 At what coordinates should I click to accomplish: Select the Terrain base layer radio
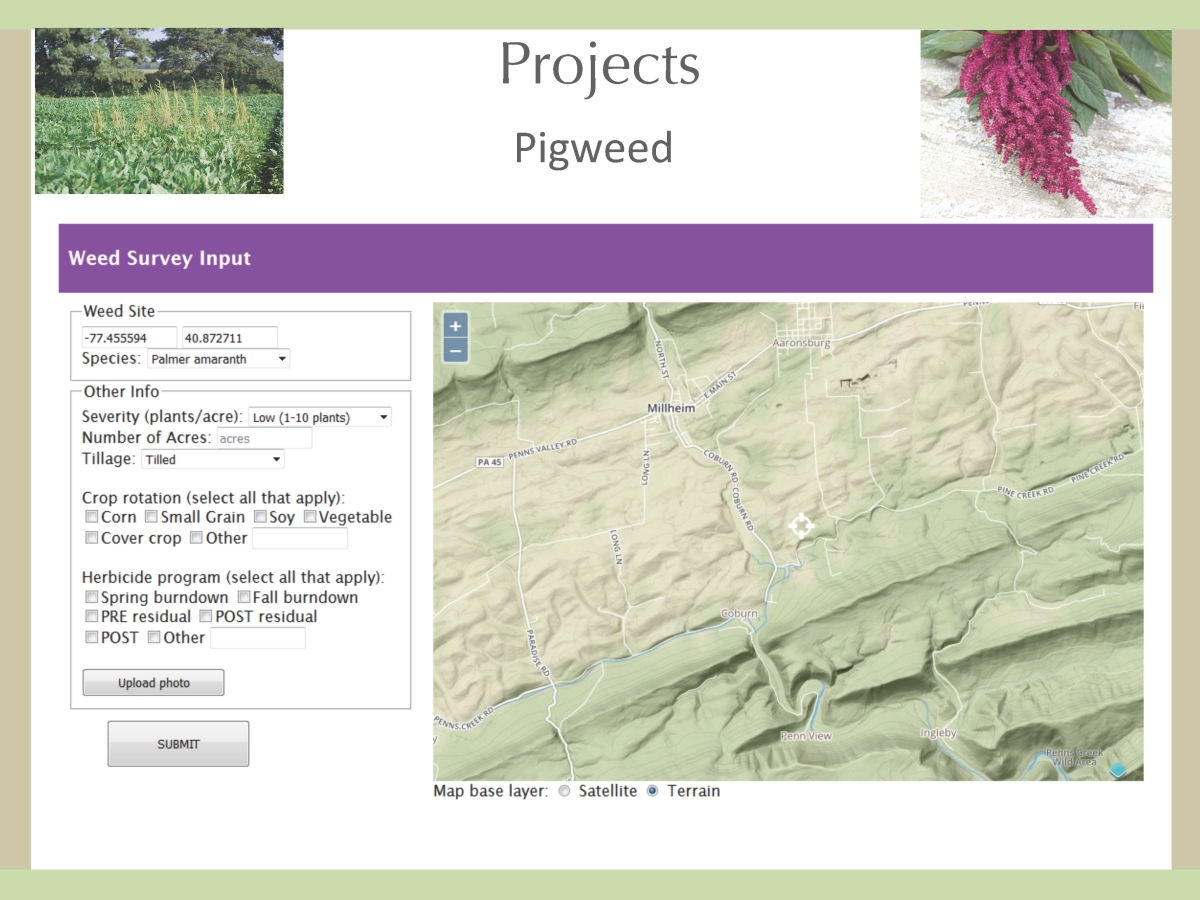click(x=653, y=791)
